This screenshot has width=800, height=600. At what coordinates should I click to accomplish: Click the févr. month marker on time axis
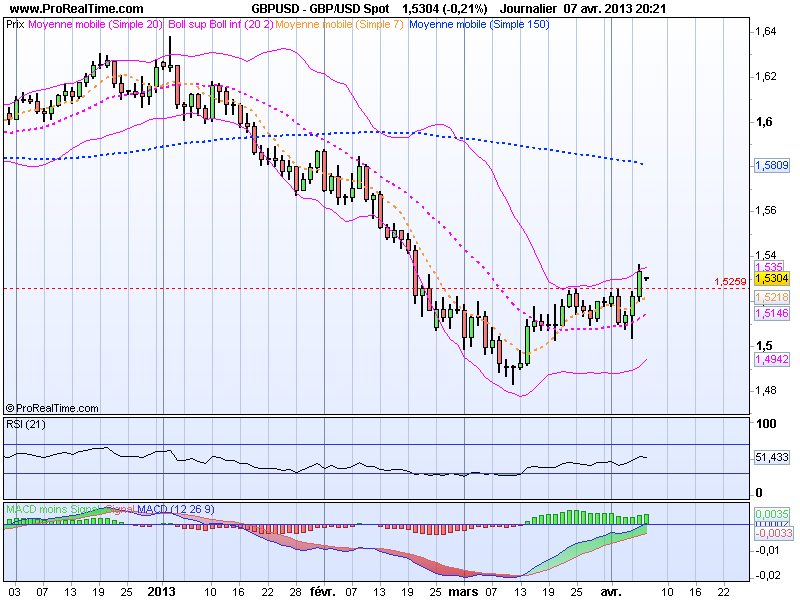[322, 592]
